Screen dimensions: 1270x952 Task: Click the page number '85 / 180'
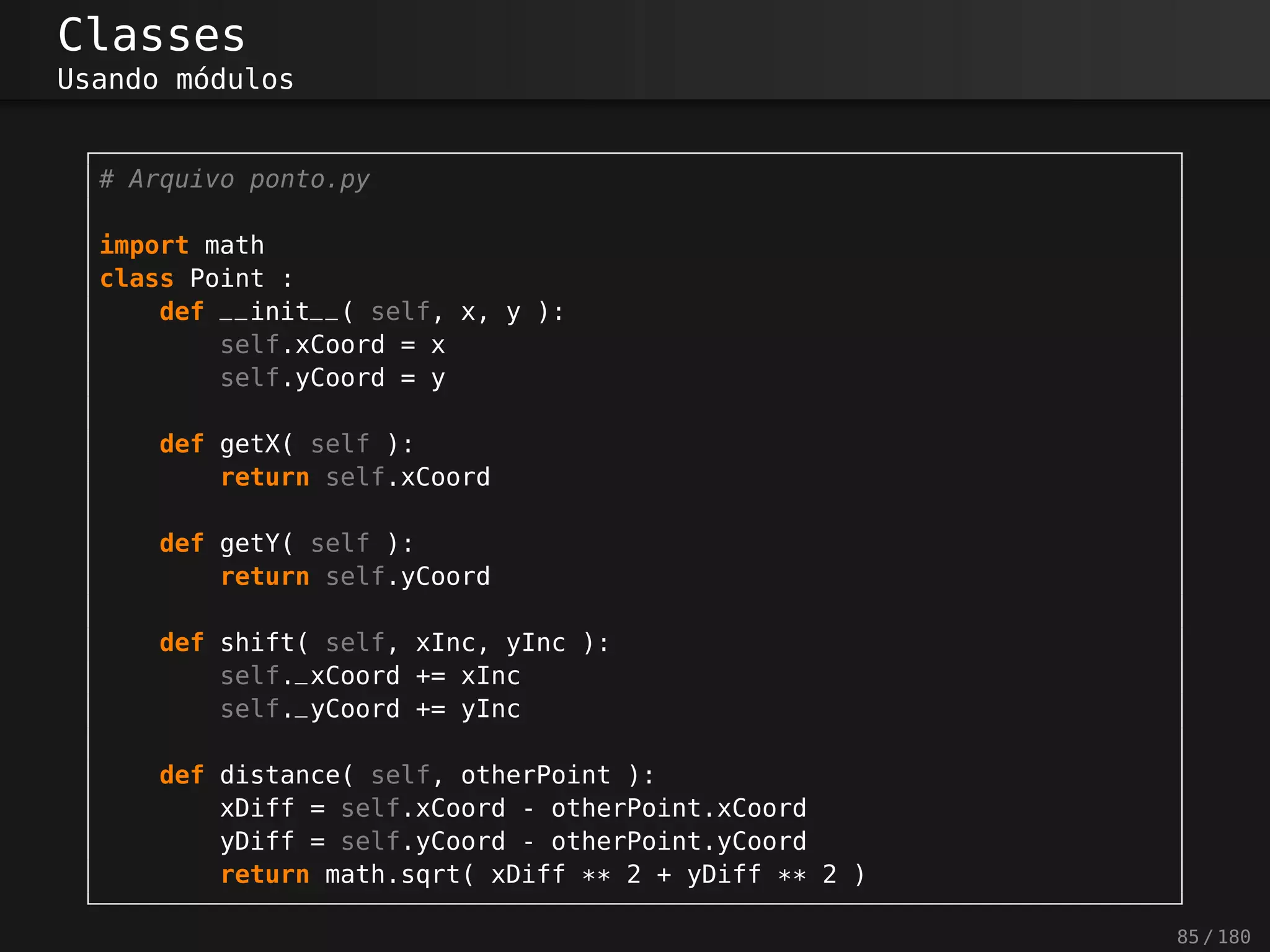pyautogui.click(x=1214, y=937)
